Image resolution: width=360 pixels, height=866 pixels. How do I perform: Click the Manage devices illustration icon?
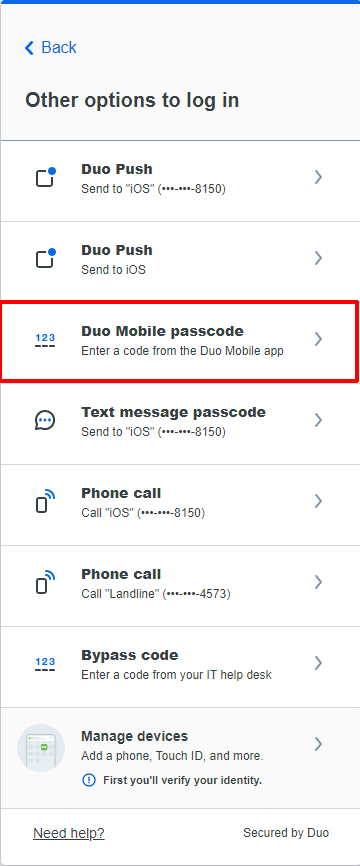pos(41,747)
